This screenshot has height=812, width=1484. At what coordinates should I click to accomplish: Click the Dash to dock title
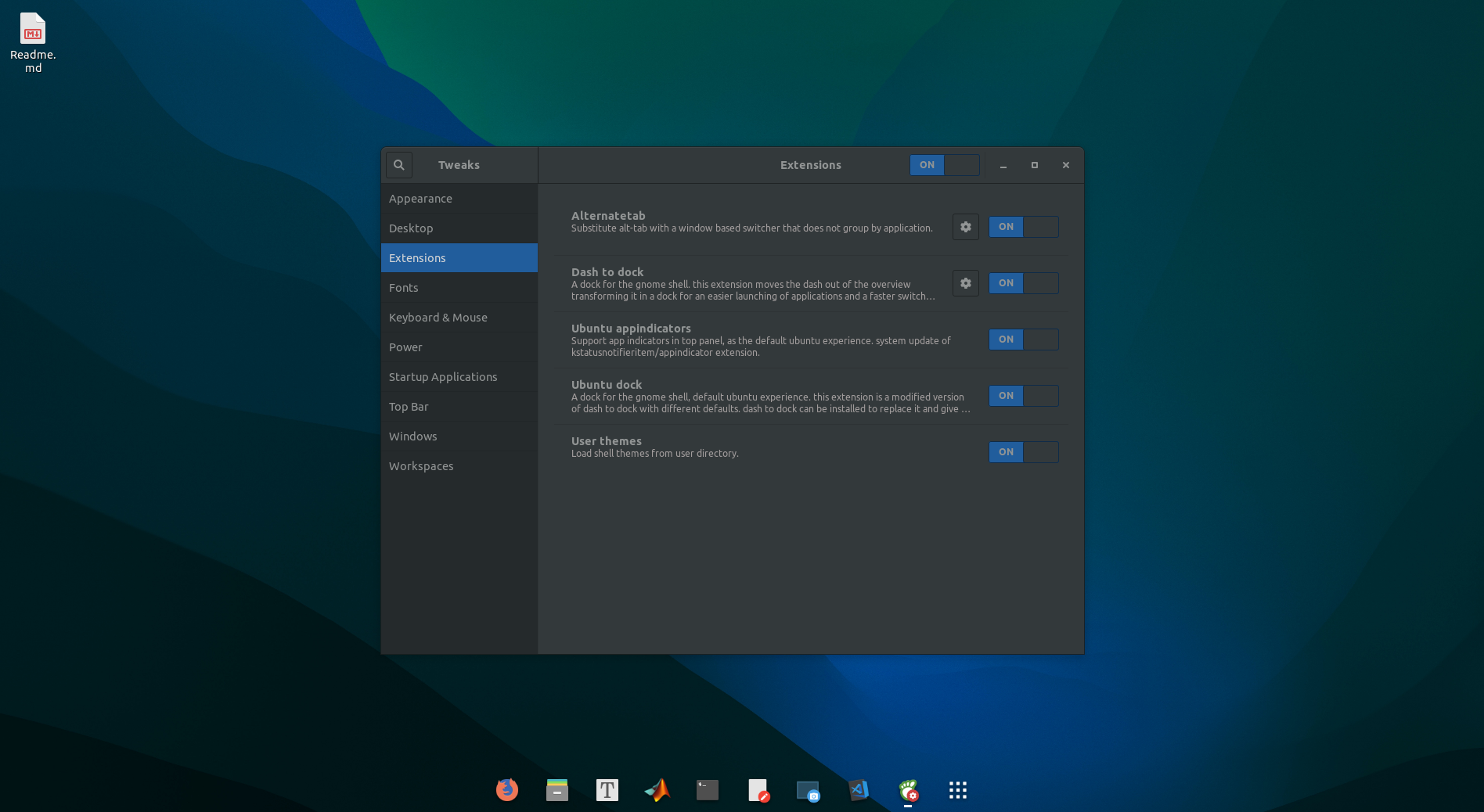coord(607,272)
